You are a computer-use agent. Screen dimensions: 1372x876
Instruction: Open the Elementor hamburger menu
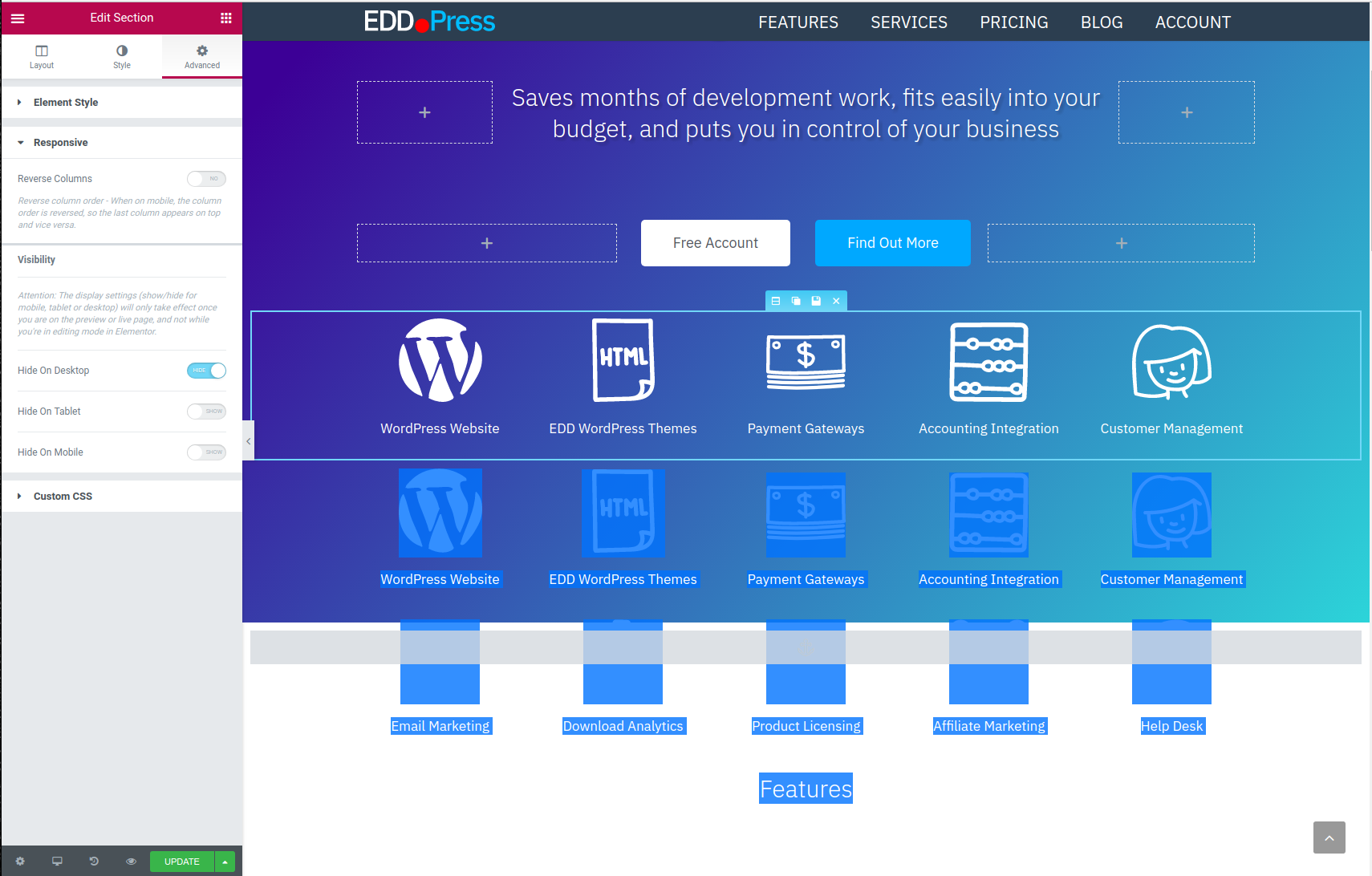pos(18,18)
